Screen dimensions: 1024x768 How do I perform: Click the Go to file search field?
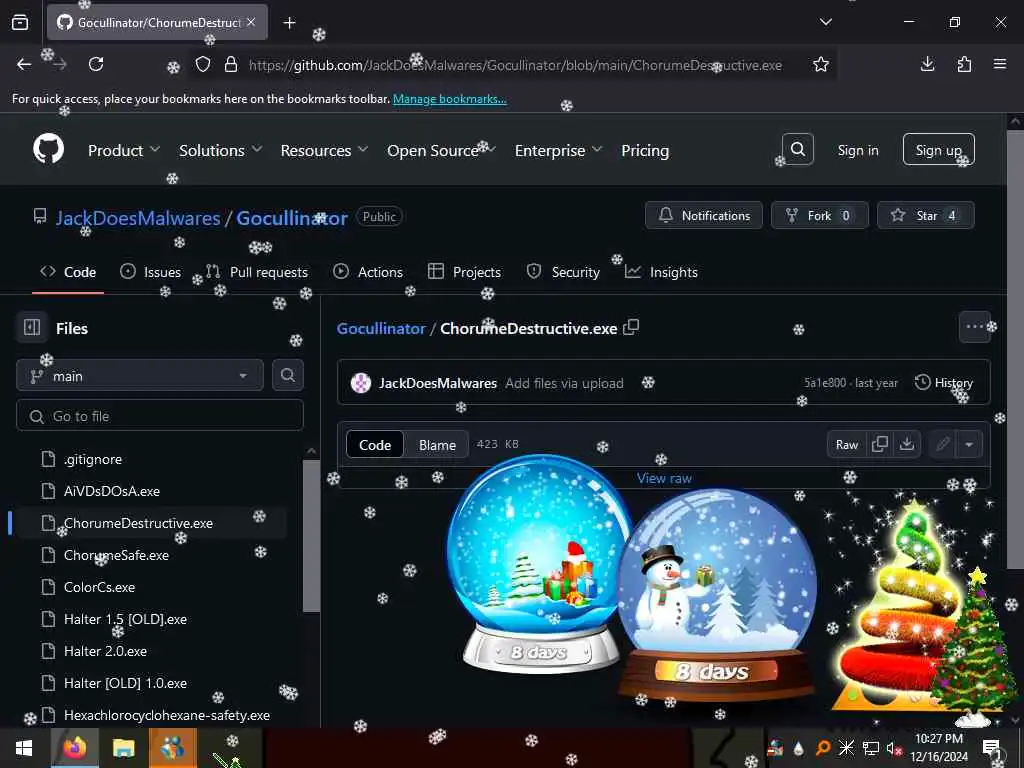pyautogui.click(x=160, y=415)
